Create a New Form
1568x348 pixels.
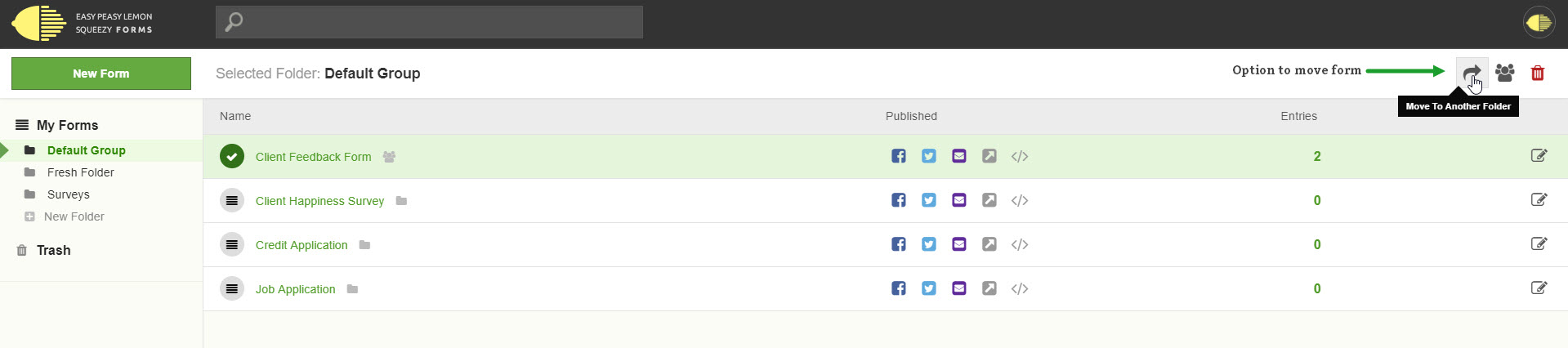pyautogui.click(x=101, y=74)
